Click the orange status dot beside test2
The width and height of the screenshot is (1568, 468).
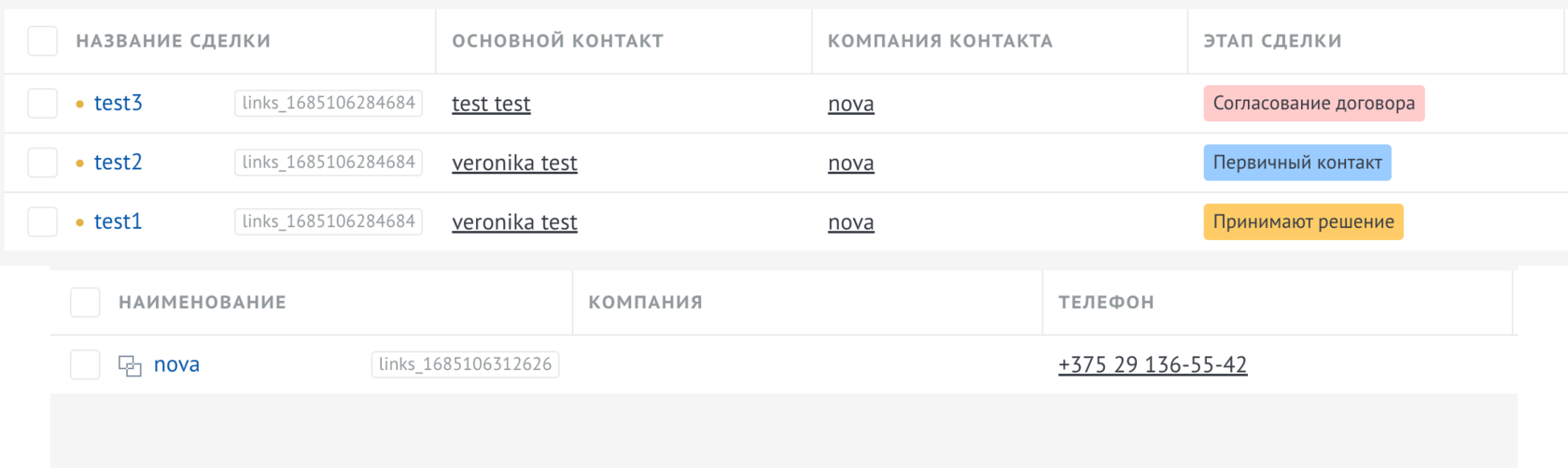point(79,163)
